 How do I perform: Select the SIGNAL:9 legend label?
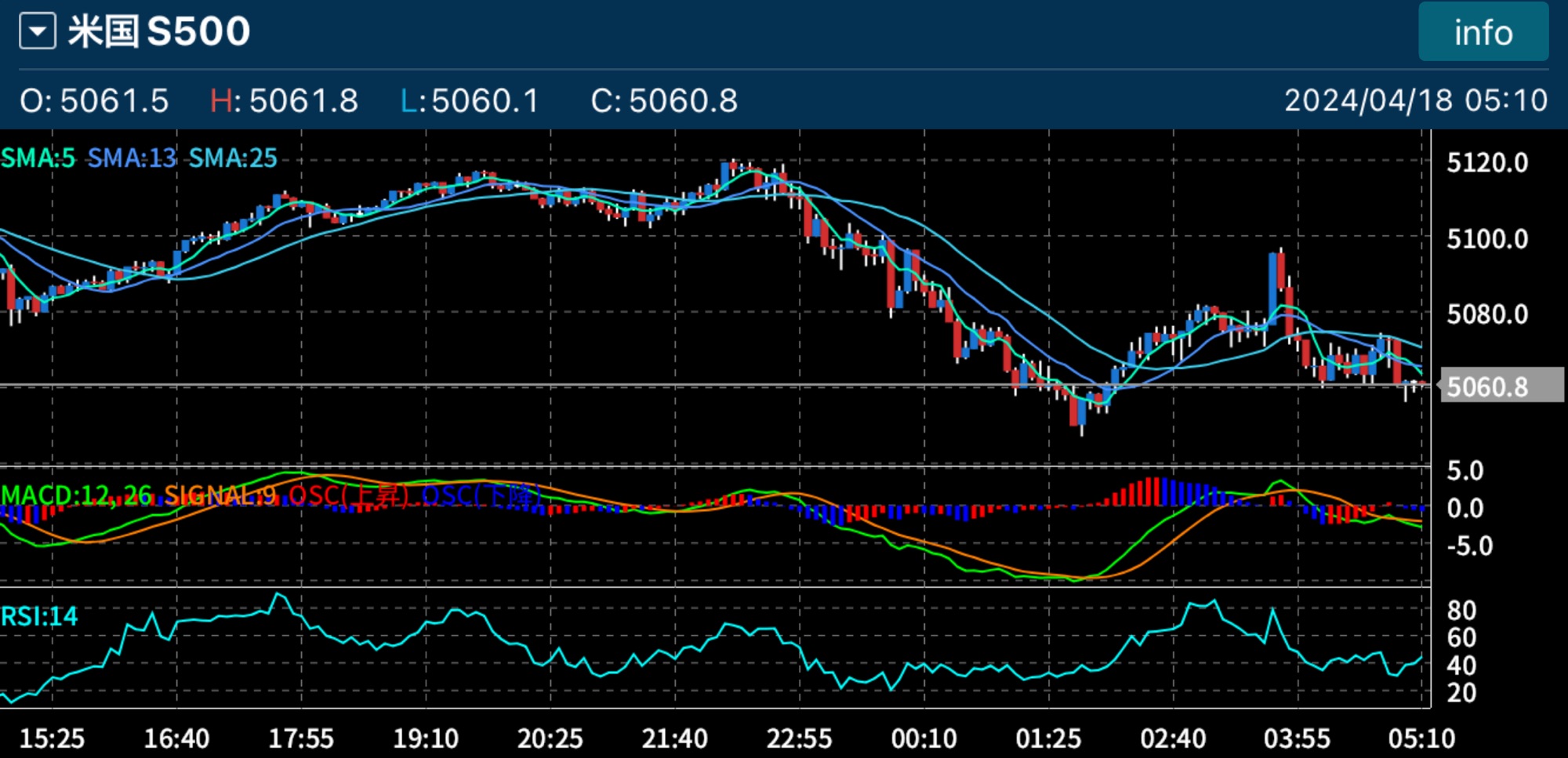pos(220,495)
